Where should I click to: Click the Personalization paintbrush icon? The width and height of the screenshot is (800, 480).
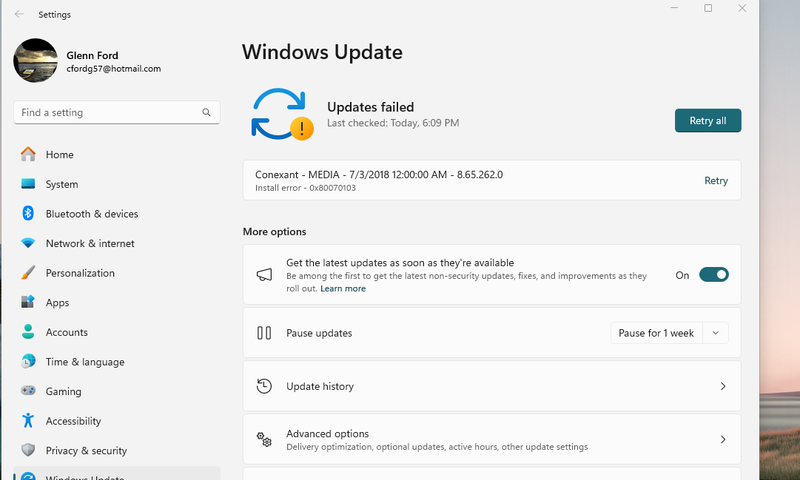[28, 272]
